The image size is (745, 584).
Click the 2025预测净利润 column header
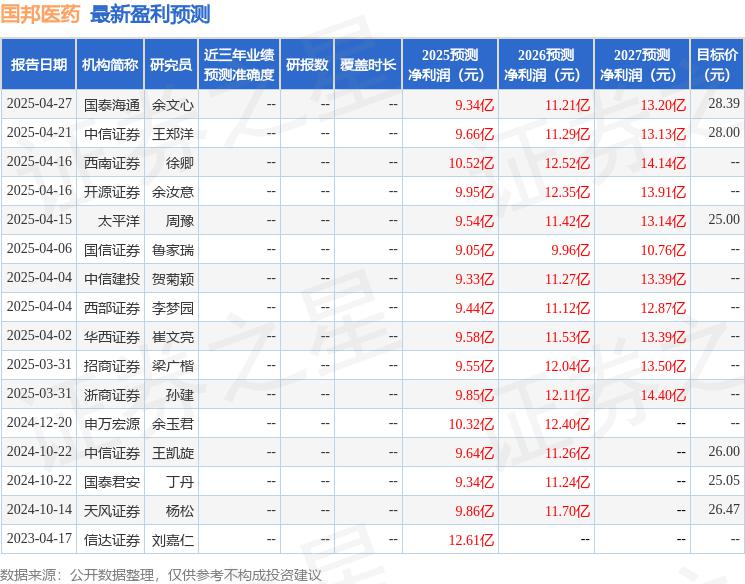(x=450, y=64)
